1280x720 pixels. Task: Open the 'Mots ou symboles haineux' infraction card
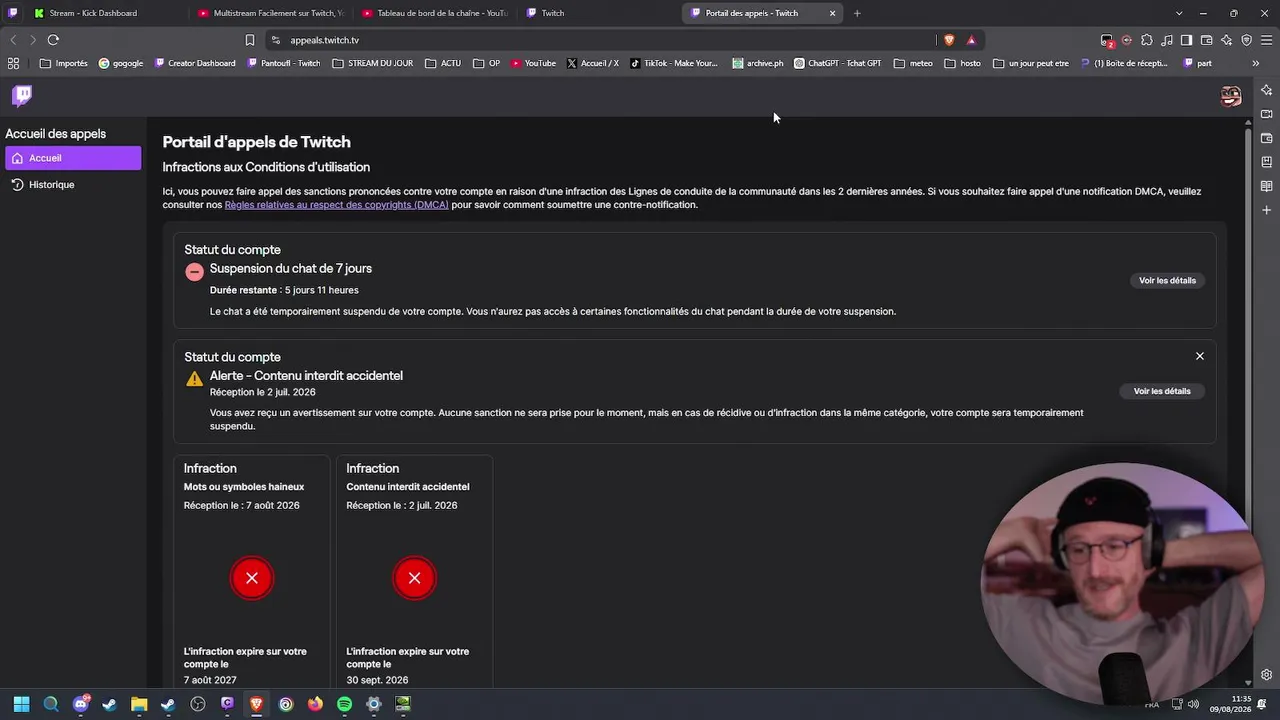tap(252, 570)
